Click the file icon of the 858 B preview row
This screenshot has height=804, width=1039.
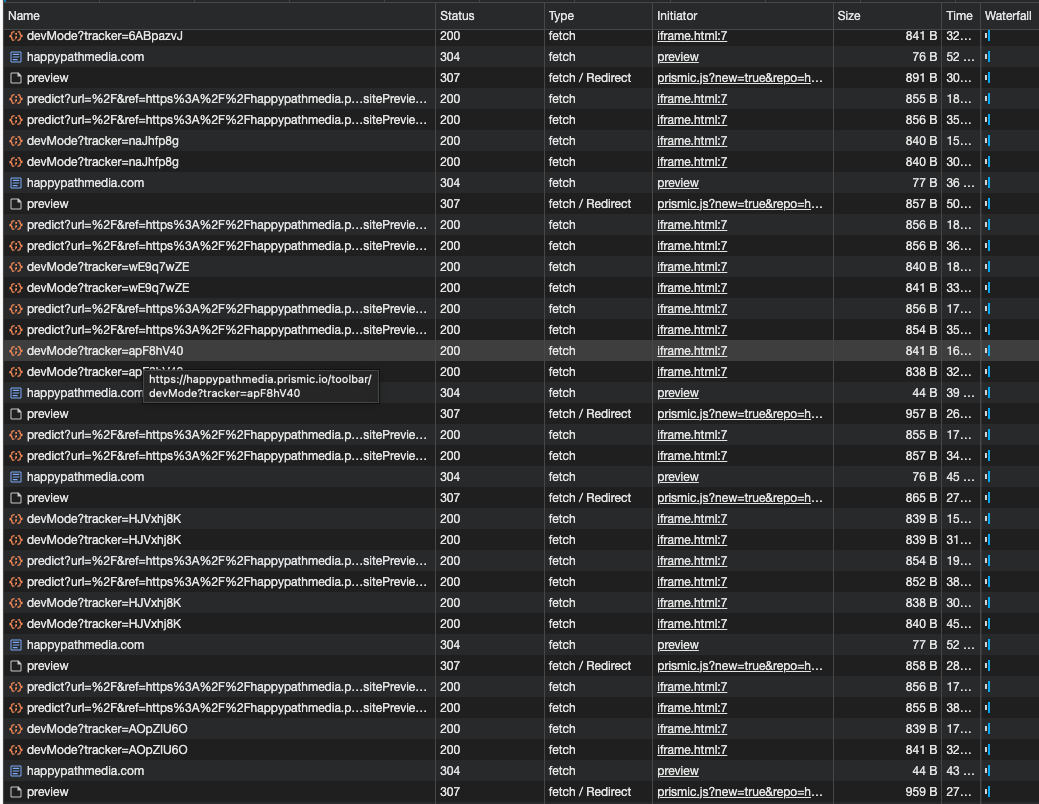coord(16,666)
